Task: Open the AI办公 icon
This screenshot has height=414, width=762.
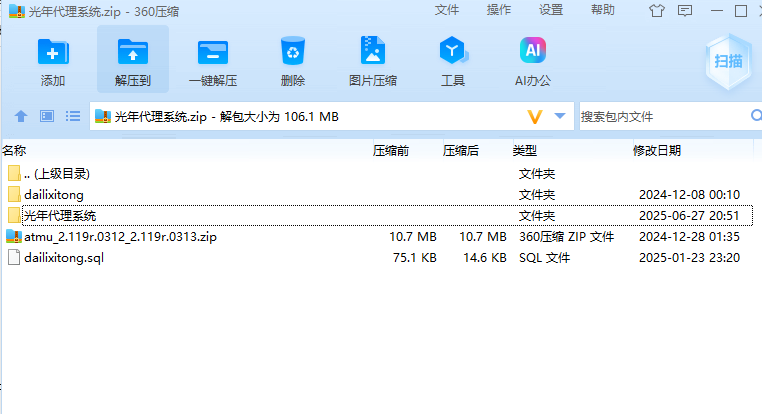Action: tap(533, 50)
